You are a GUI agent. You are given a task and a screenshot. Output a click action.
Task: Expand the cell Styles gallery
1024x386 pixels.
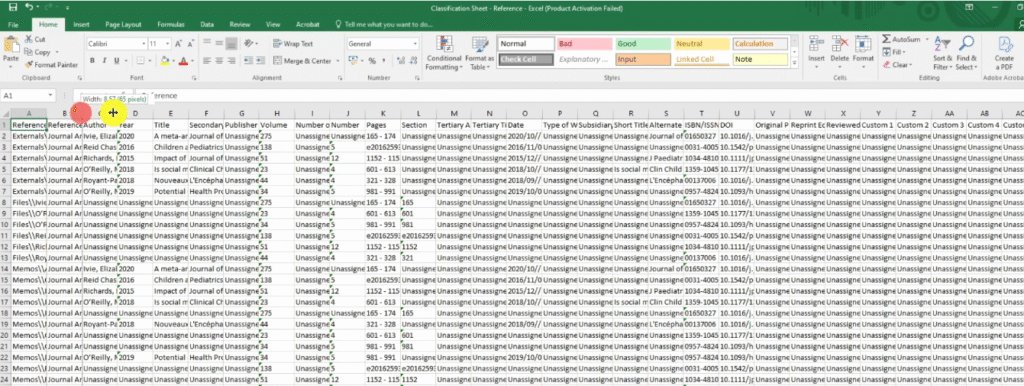point(795,63)
